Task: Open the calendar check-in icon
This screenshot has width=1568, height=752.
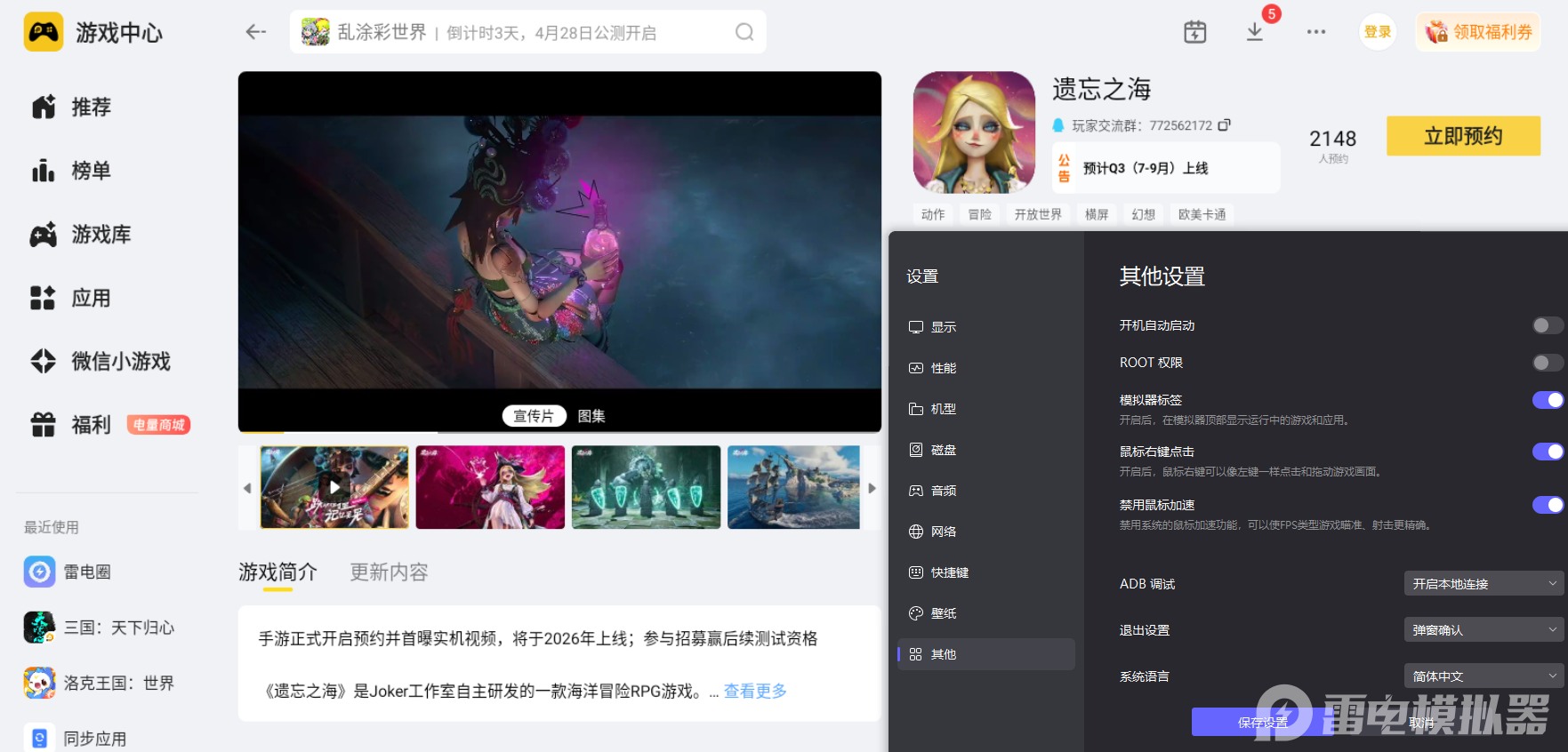Action: tap(1195, 32)
